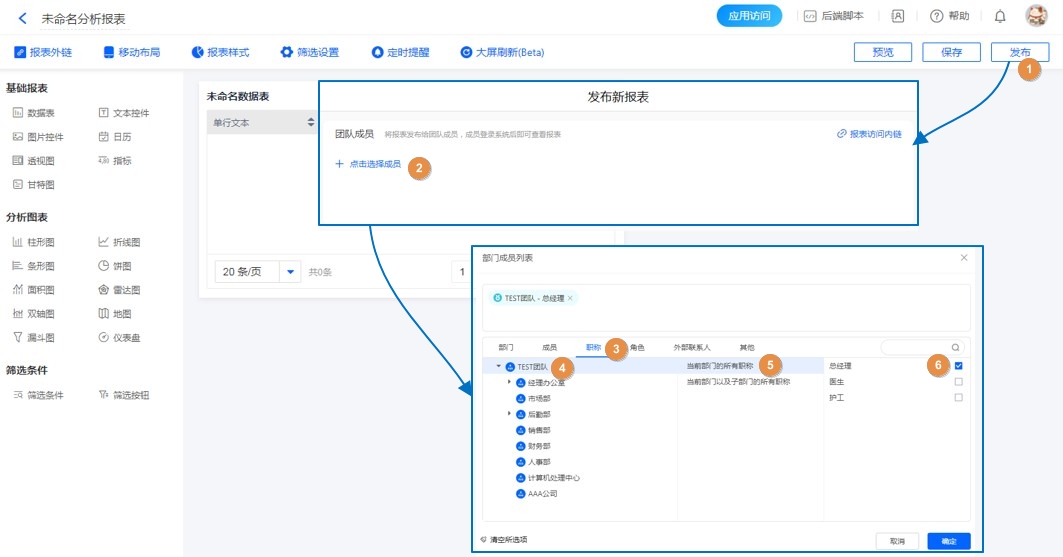Open the 20 条/页 page size dropdown

[x=291, y=272]
